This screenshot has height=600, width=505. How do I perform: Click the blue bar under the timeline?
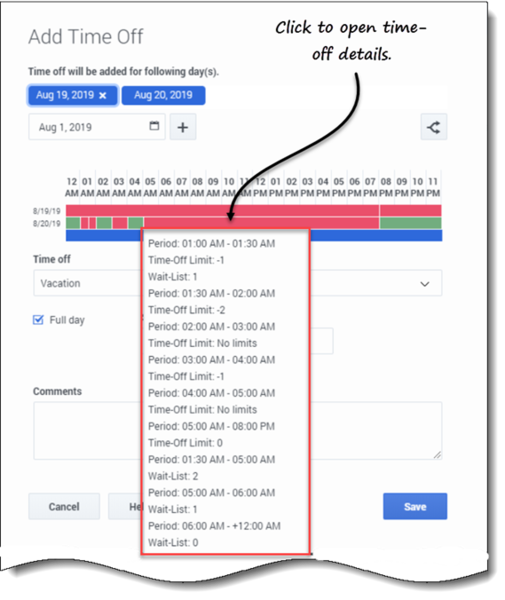[x=376, y=235]
